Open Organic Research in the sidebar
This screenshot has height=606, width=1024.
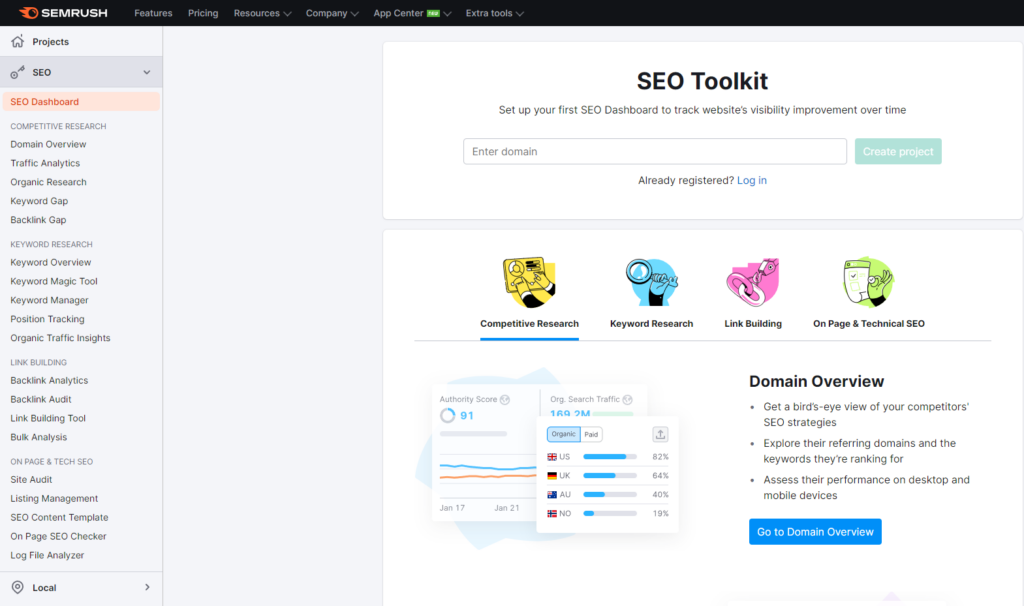pyautogui.click(x=48, y=182)
